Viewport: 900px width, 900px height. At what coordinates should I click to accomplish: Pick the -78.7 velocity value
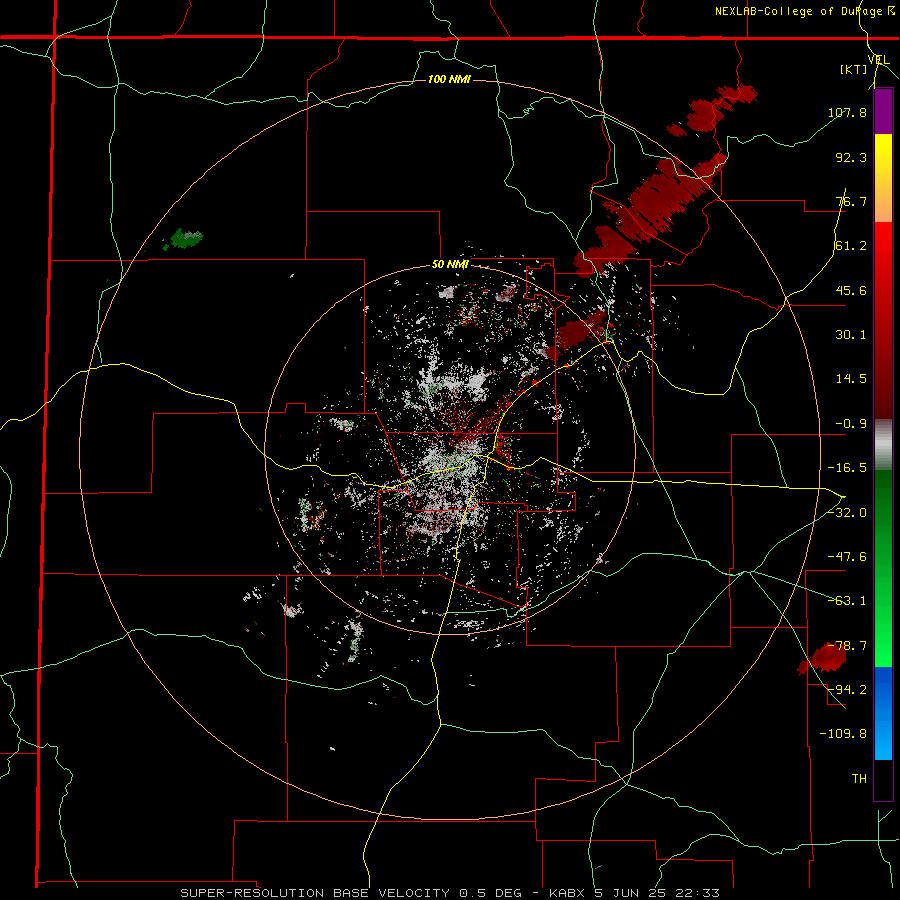click(847, 646)
